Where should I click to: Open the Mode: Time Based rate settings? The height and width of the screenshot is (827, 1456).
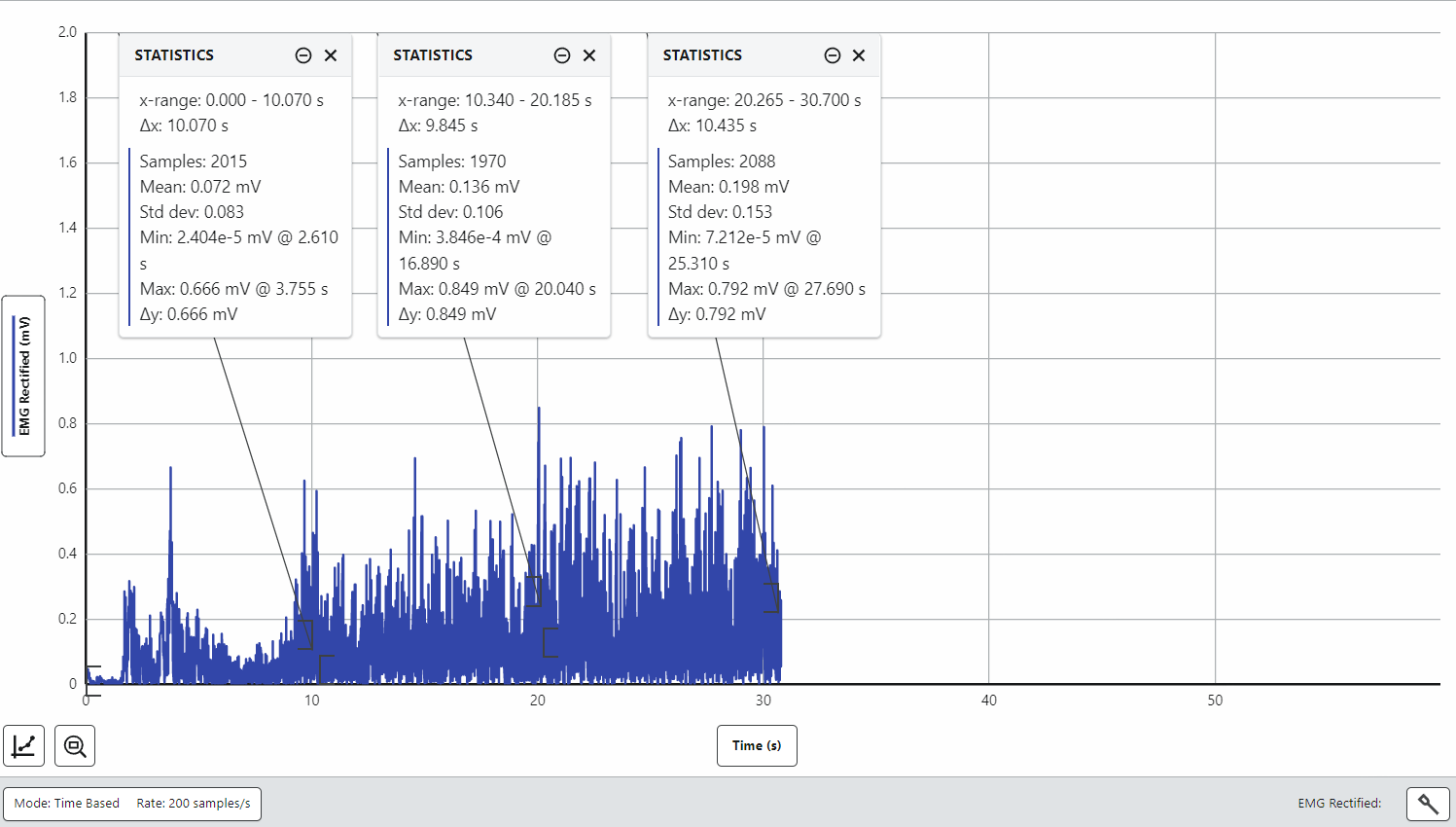pyautogui.click(x=132, y=804)
